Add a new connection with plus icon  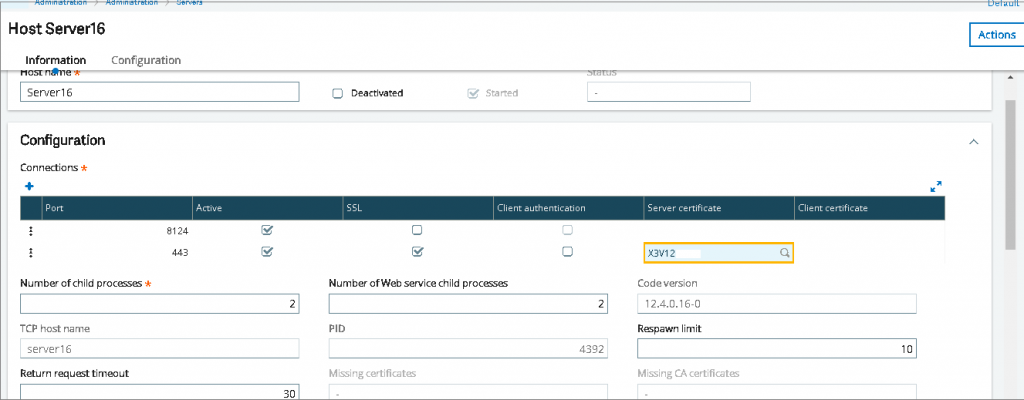[x=29, y=186]
